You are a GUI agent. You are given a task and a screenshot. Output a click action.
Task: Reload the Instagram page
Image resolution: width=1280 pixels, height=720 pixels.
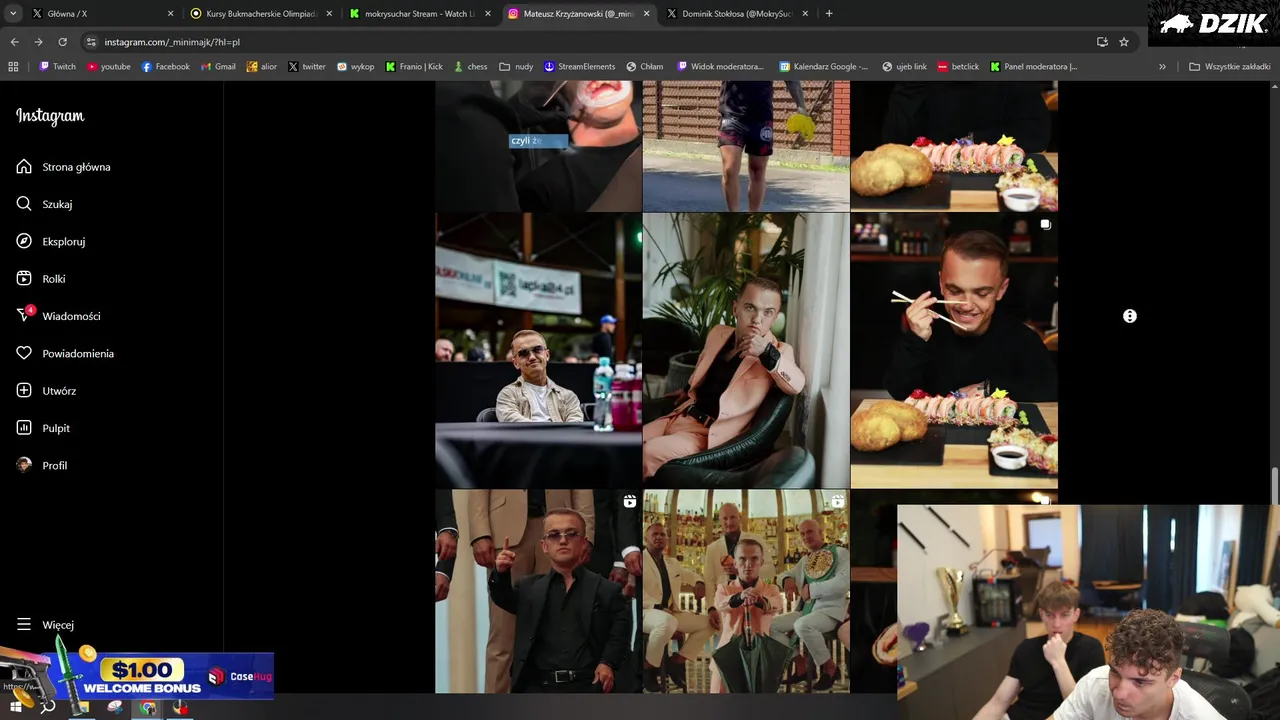[x=62, y=42]
